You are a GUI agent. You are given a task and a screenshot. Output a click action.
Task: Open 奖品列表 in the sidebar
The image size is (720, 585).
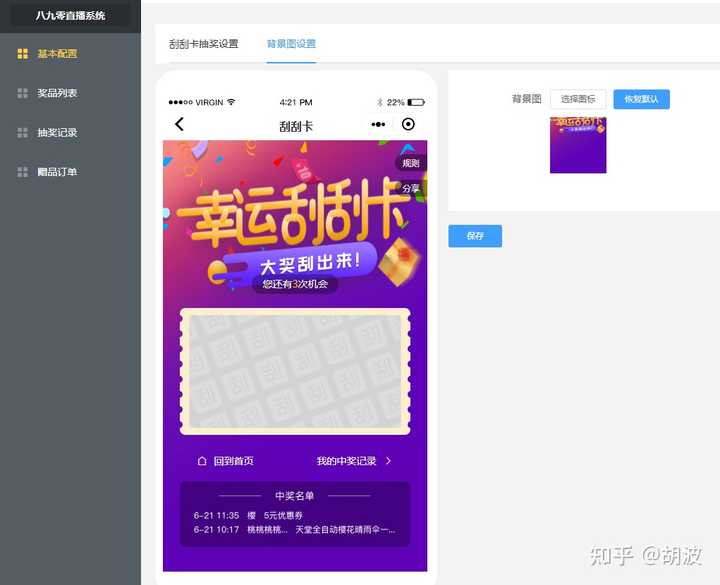click(x=57, y=93)
